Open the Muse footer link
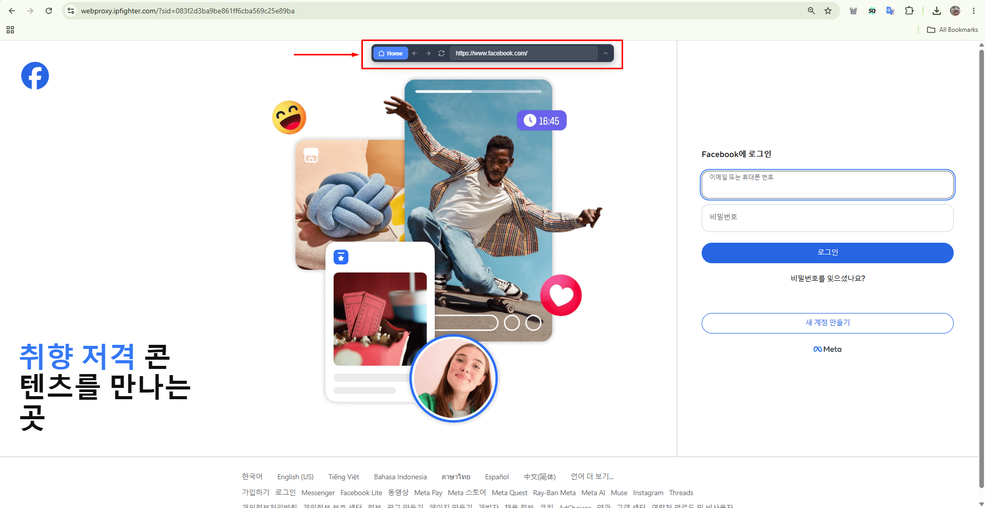The image size is (985, 508). [x=619, y=493]
